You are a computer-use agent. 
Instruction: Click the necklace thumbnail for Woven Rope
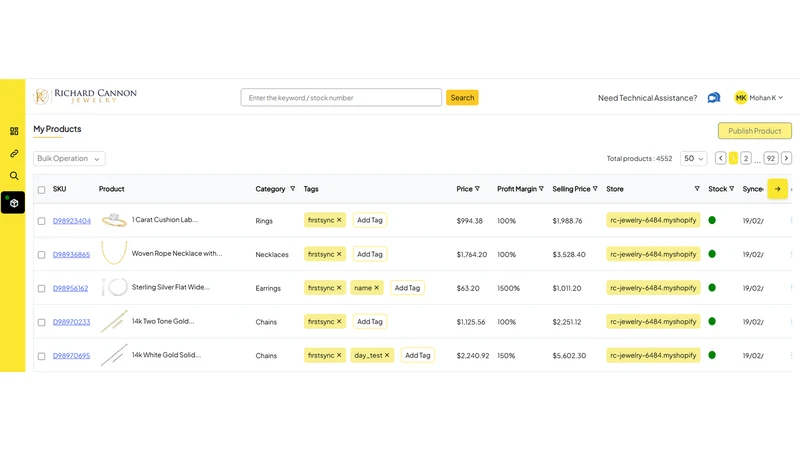(x=114, y=253)
